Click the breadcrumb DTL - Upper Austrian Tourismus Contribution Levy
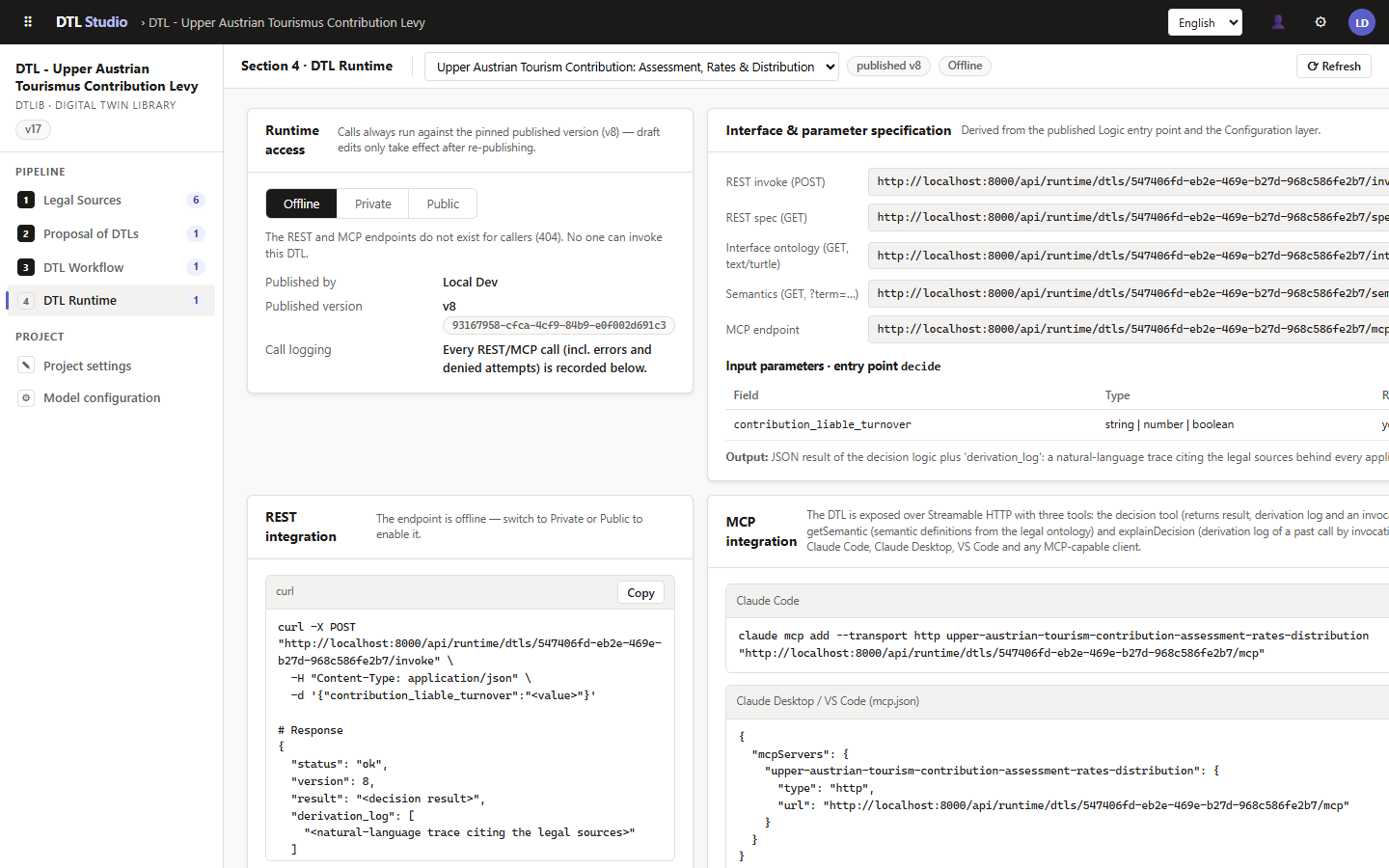Viewport: 1389px width, 868px height. click(286, 22)
